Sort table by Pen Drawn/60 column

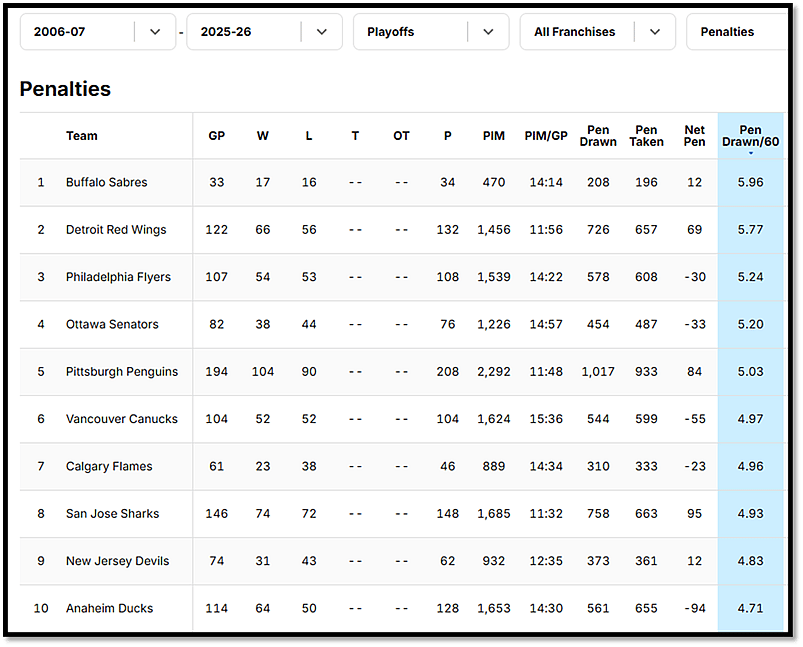(x=750, y=136)
